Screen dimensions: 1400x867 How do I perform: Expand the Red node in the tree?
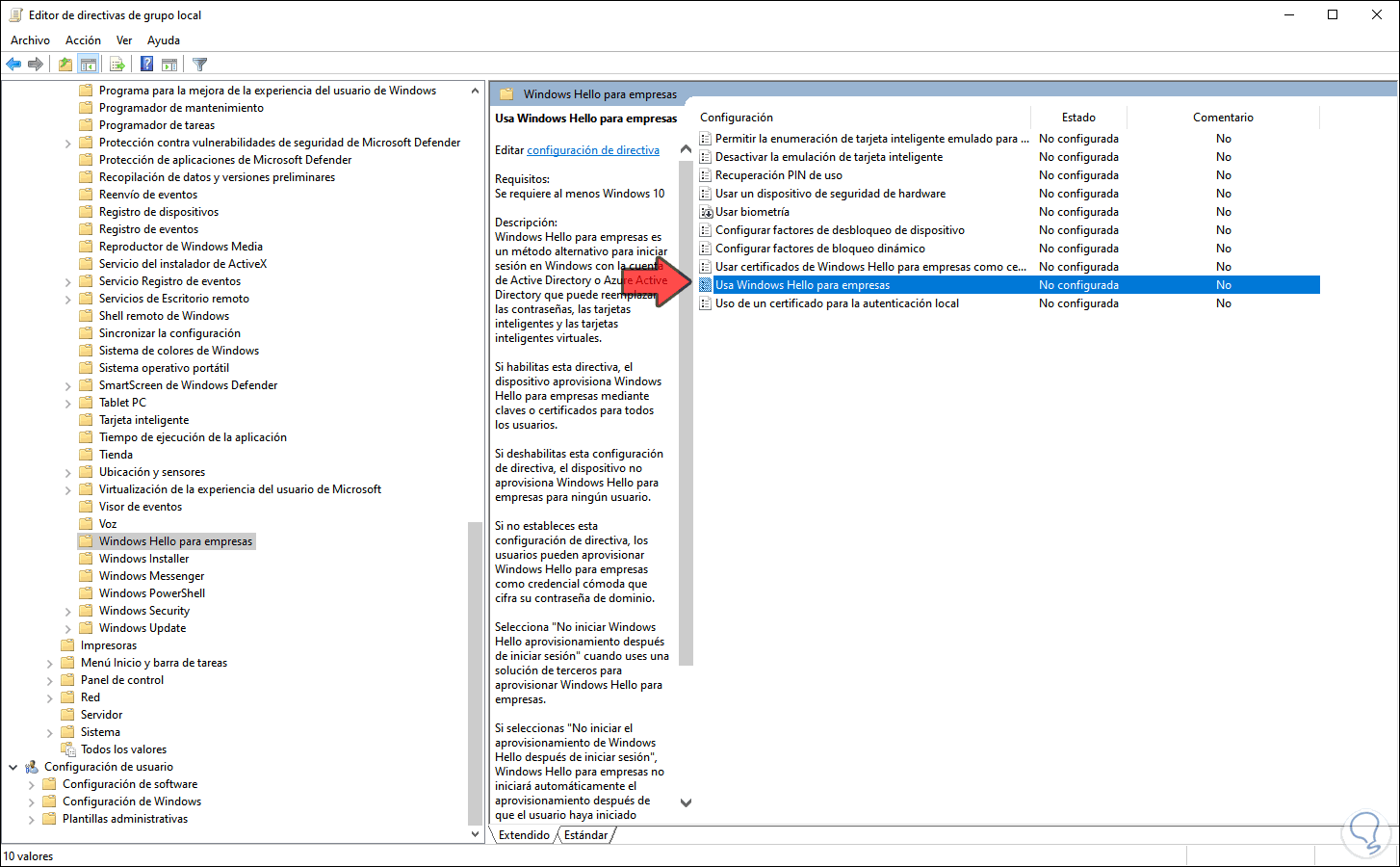50,698
